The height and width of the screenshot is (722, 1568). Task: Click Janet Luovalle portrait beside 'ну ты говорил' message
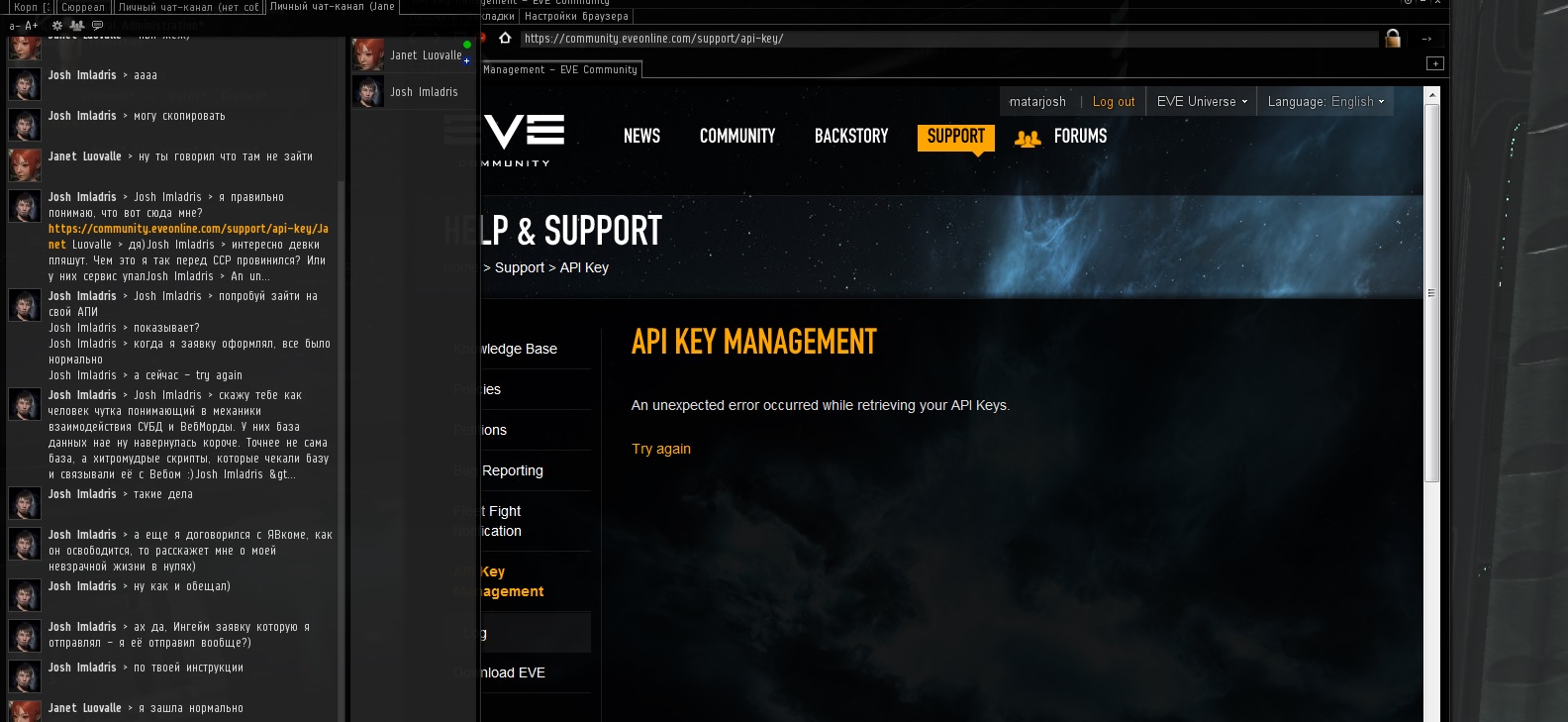pyautogui.click(x=25, y=165)
